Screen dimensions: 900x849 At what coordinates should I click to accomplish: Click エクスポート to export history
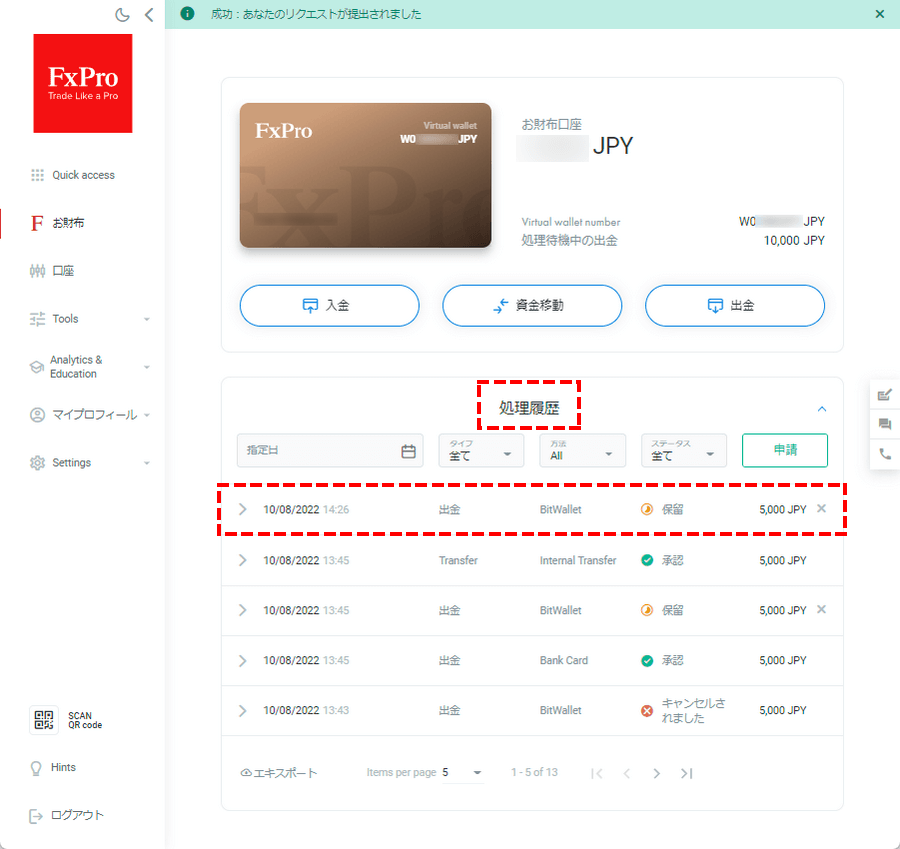(279, 773)
